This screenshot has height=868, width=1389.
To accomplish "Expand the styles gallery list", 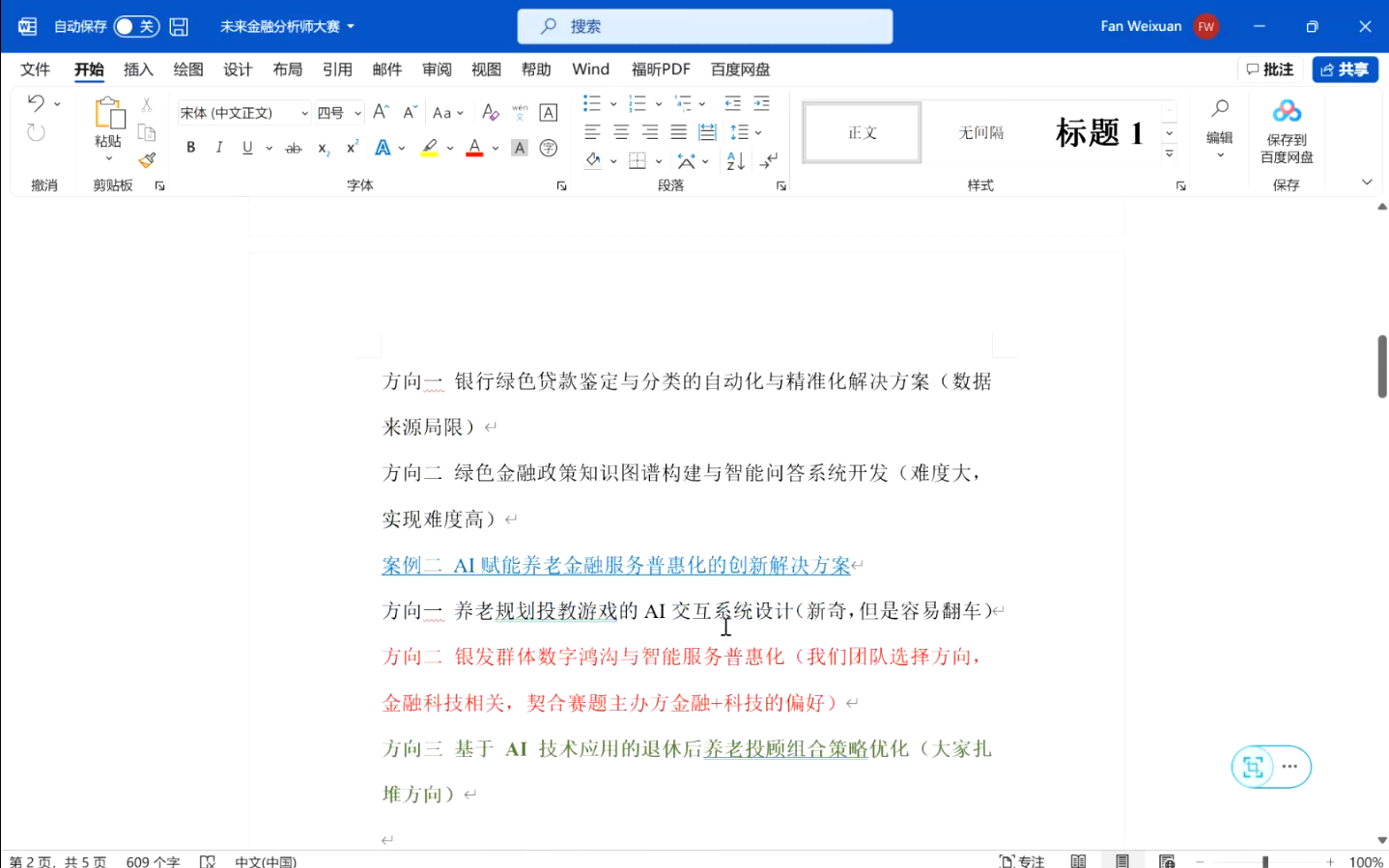I will 1169,154.
